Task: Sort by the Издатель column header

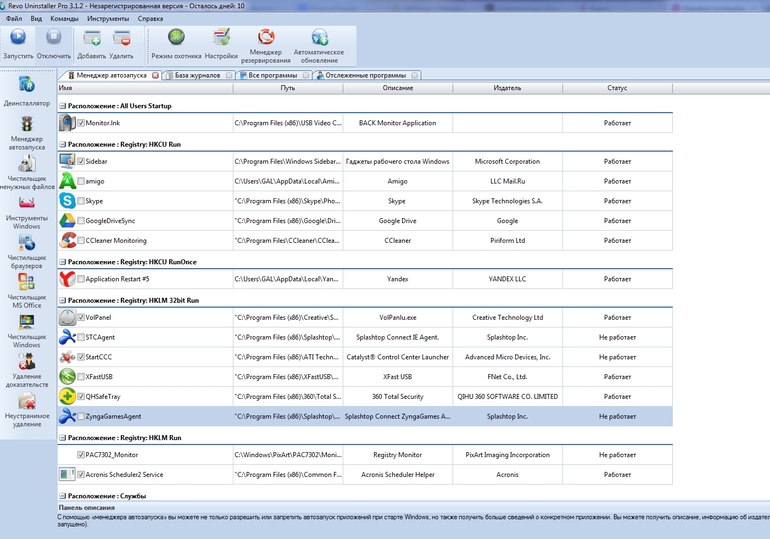Action: [x=507, y=88]
